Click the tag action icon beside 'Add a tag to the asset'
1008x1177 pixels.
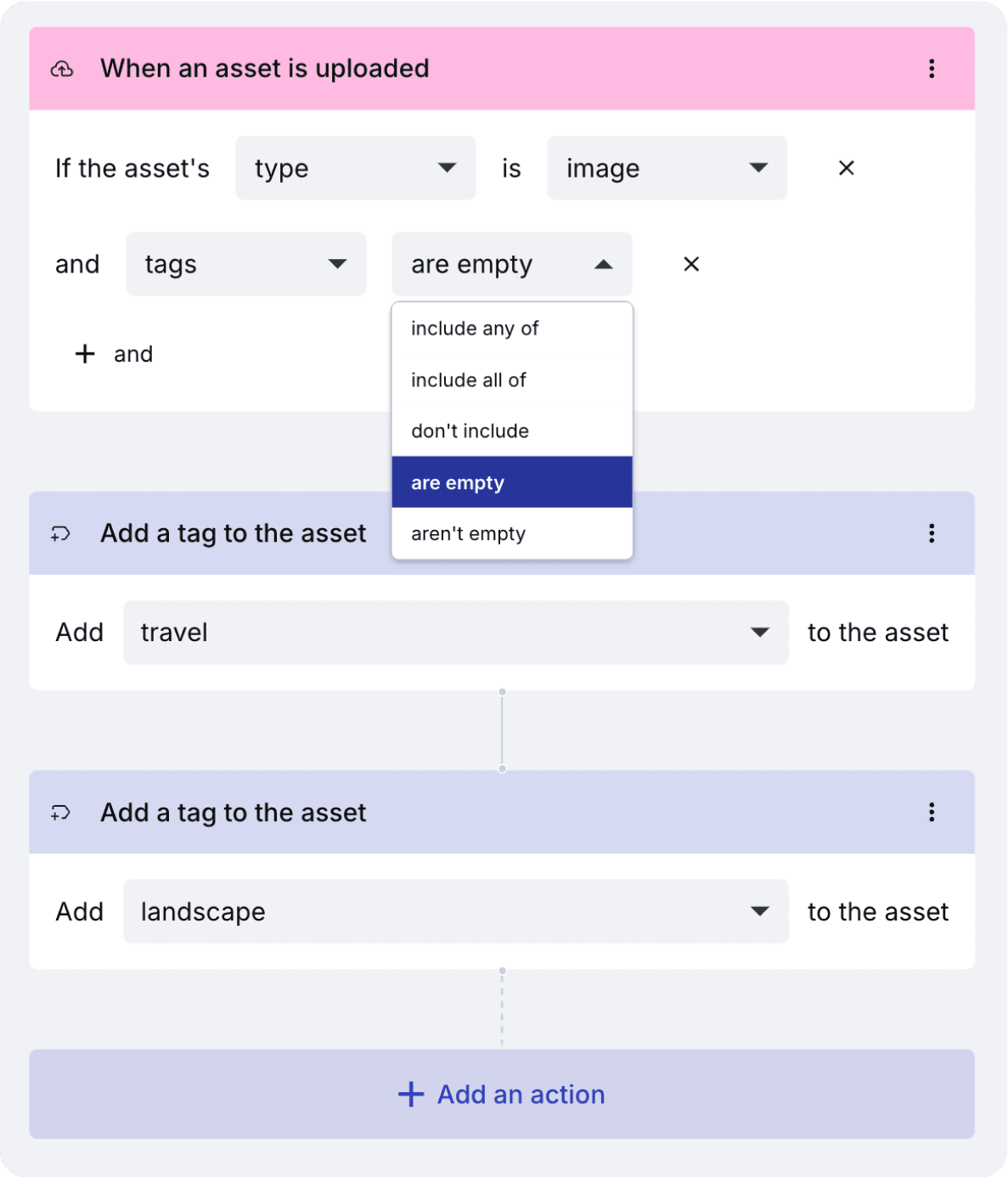[59, 533]
